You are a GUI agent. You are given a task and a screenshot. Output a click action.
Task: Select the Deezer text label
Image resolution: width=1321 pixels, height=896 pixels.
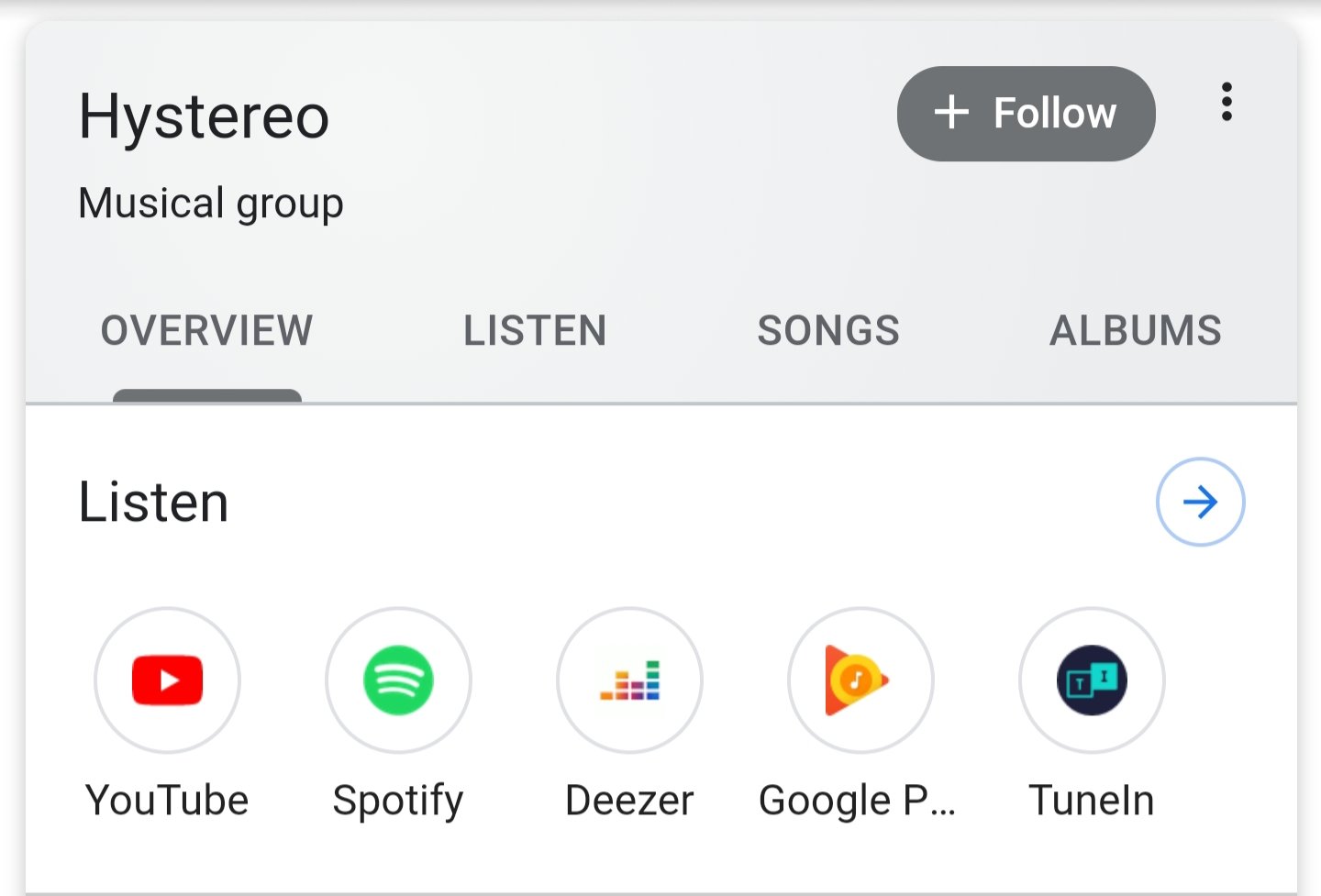tap(629, 800)
